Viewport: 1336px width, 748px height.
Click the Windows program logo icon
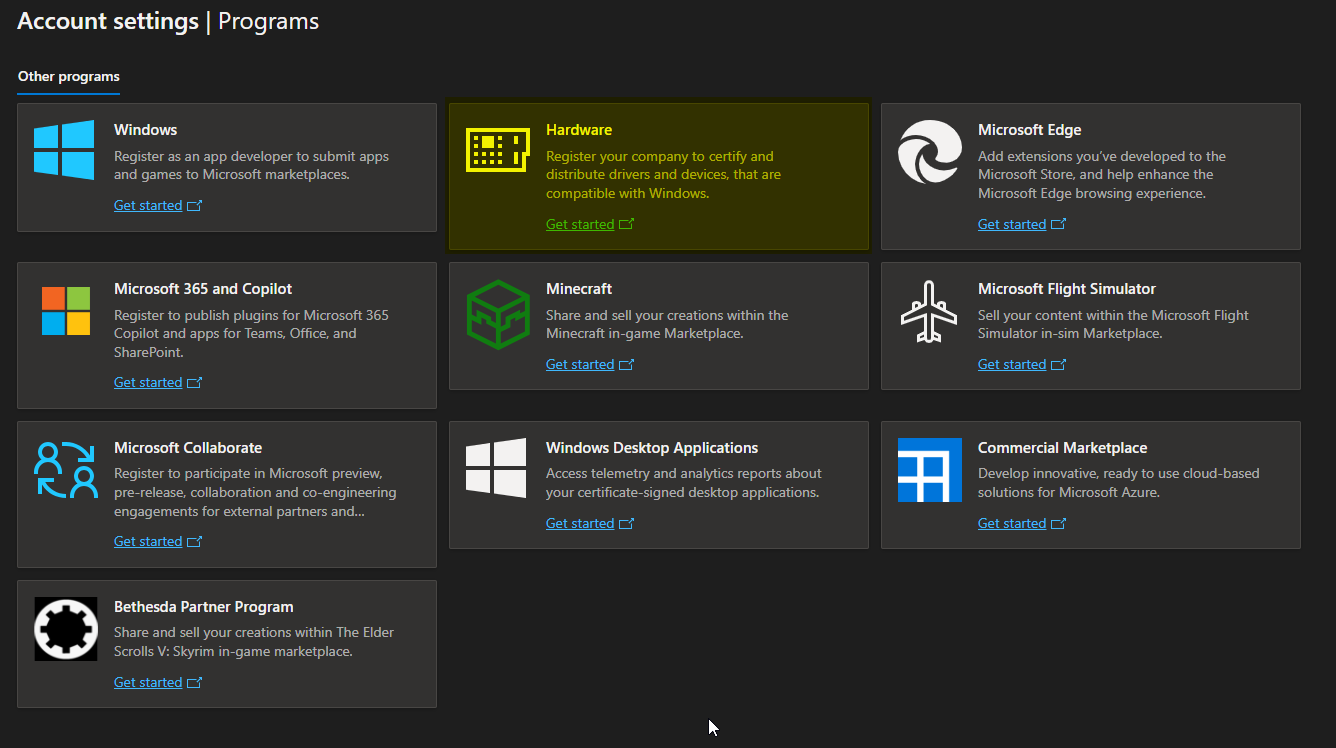(65, 150)
